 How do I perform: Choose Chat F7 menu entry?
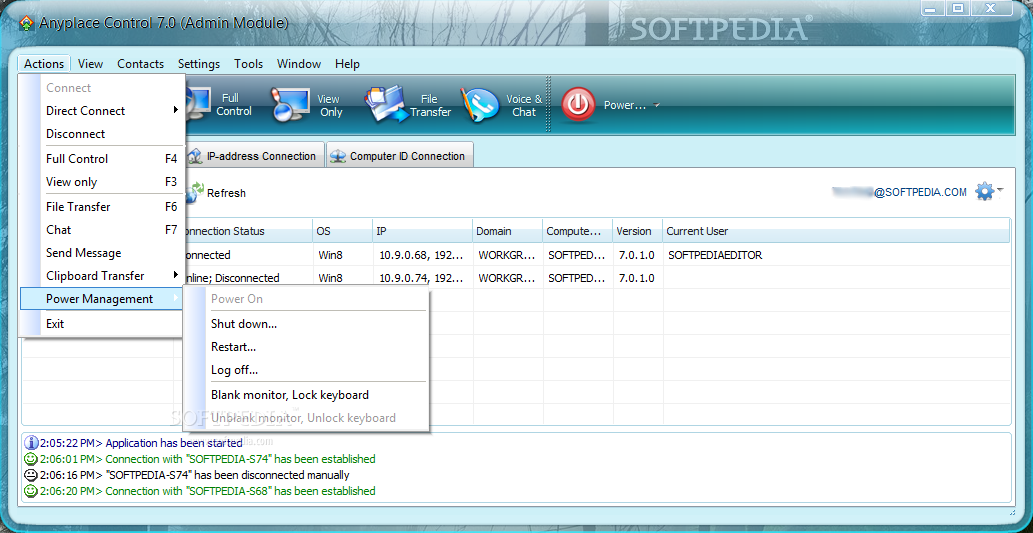click(101, 230)
